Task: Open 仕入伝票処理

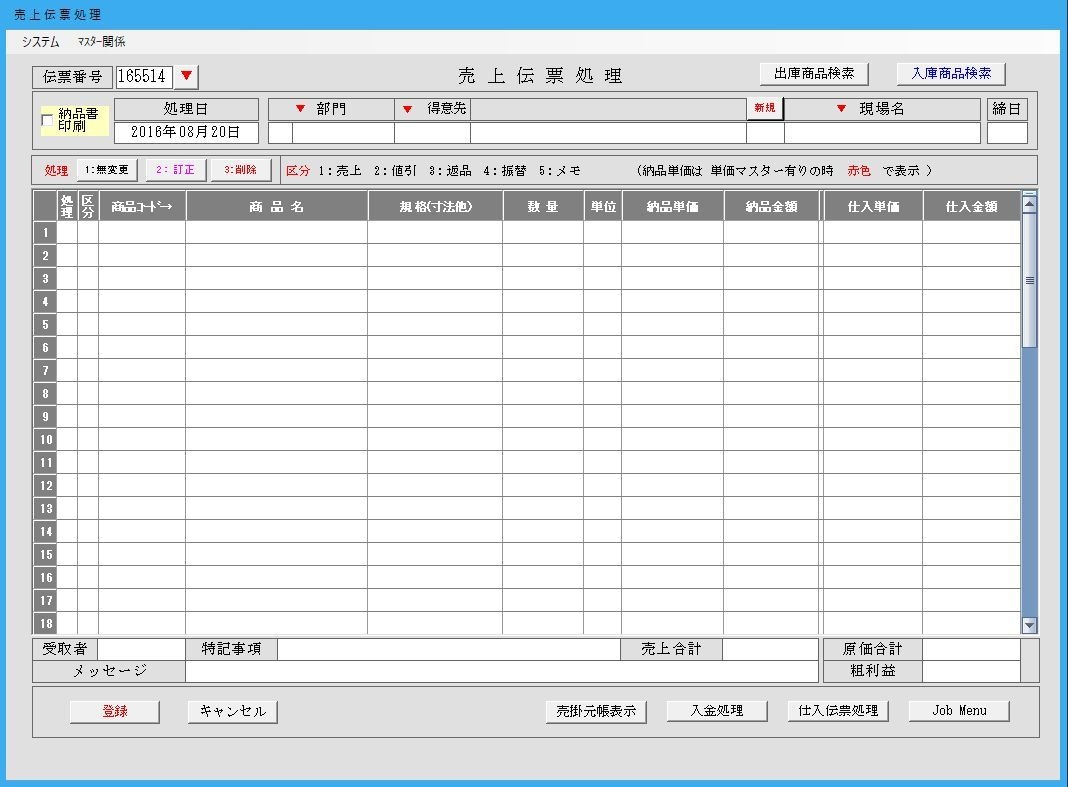Action: coord(838,711)
